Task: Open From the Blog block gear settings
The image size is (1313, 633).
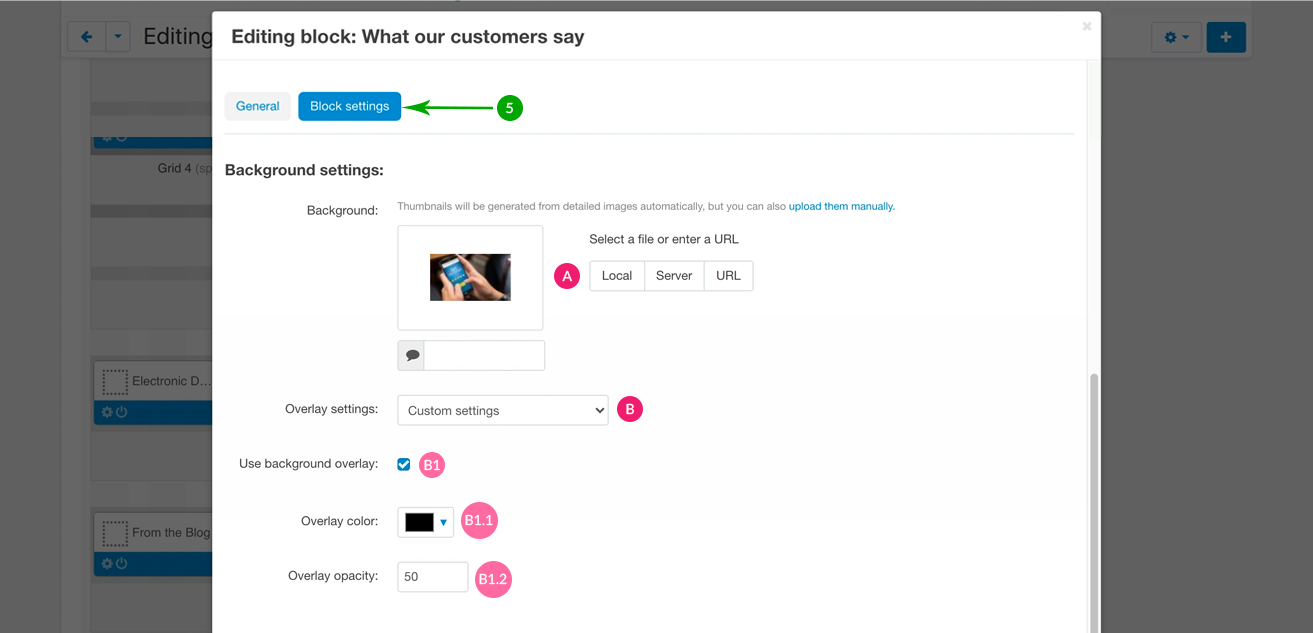Action: point(107,564)
